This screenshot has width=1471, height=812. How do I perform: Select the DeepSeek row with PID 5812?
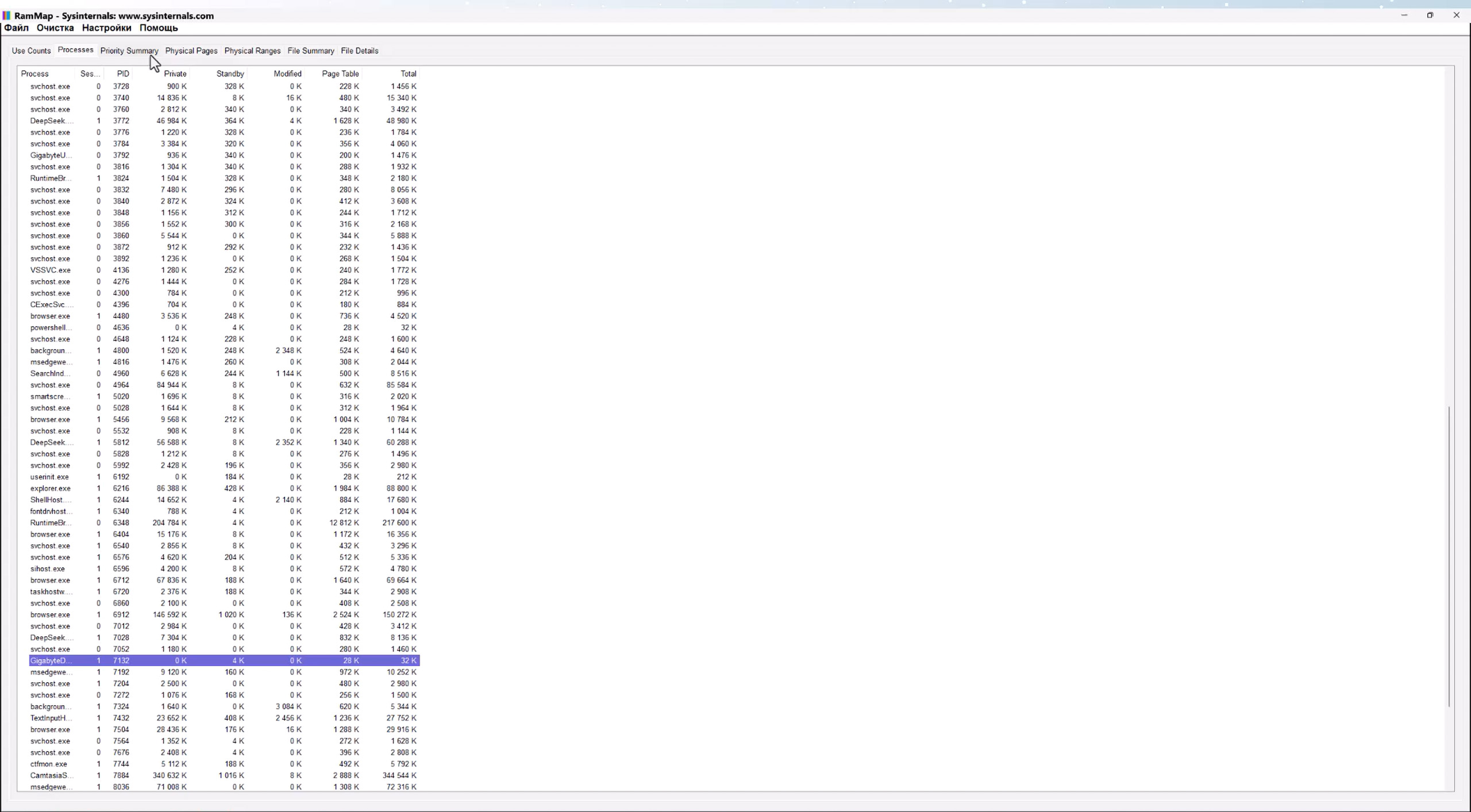tap(224, 442)
